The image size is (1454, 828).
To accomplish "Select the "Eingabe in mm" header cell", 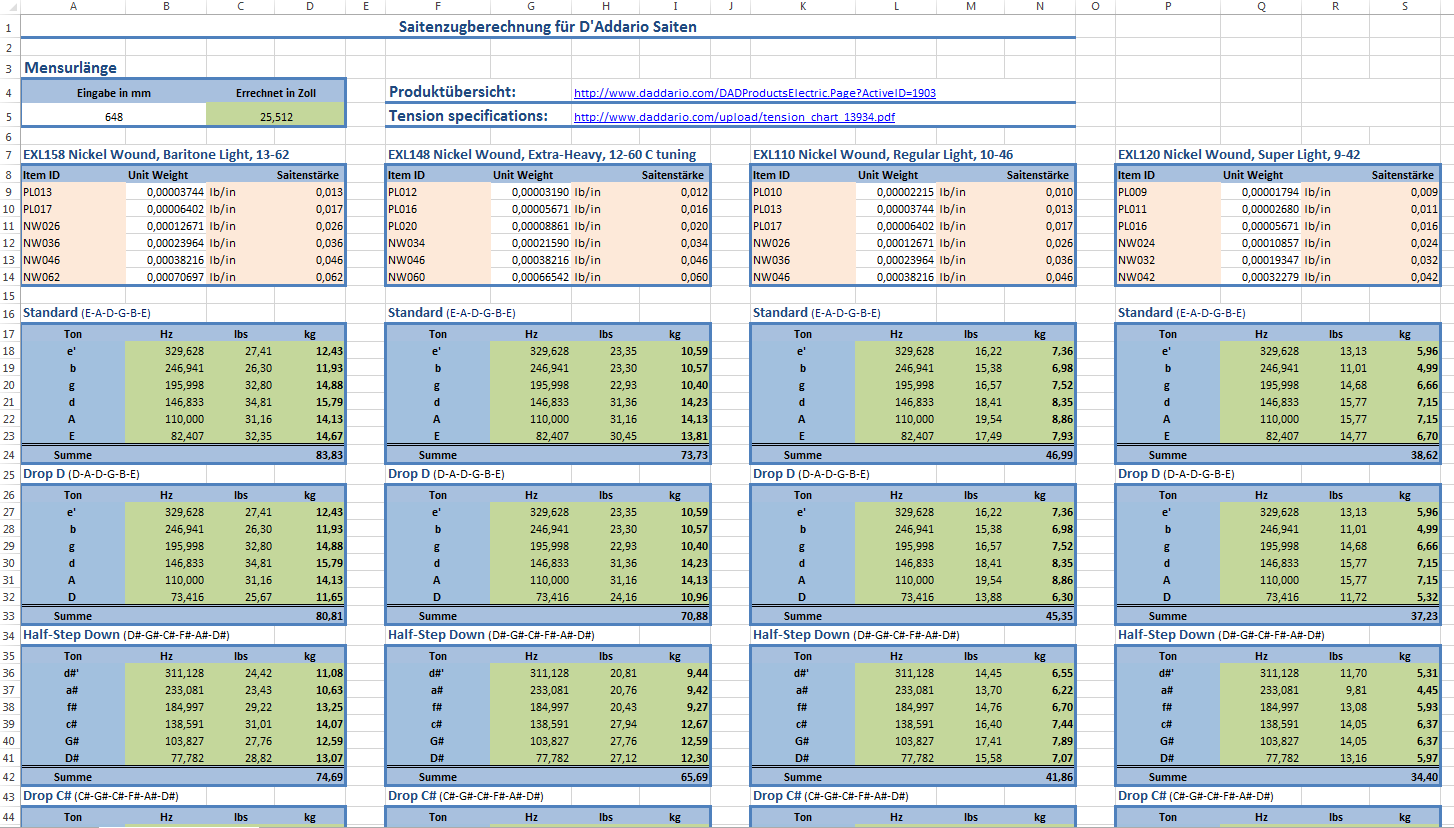I will (x=113, y=92).
